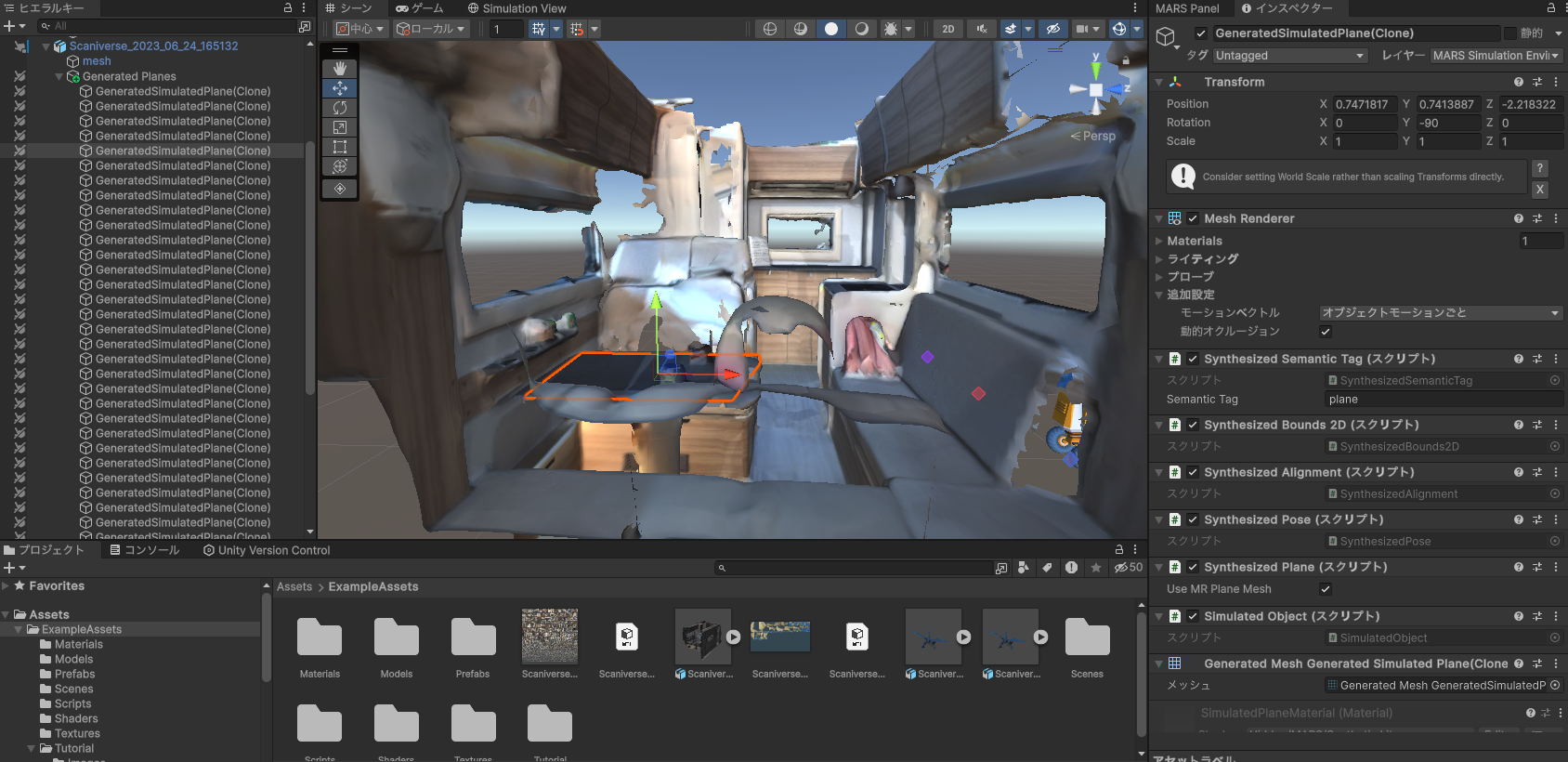Viewport: 1568px width, 762px height.
Task: Collapse the Scaniverse_2023_06_24_165132 hierarchy node
Action: [x=46, y=46]
